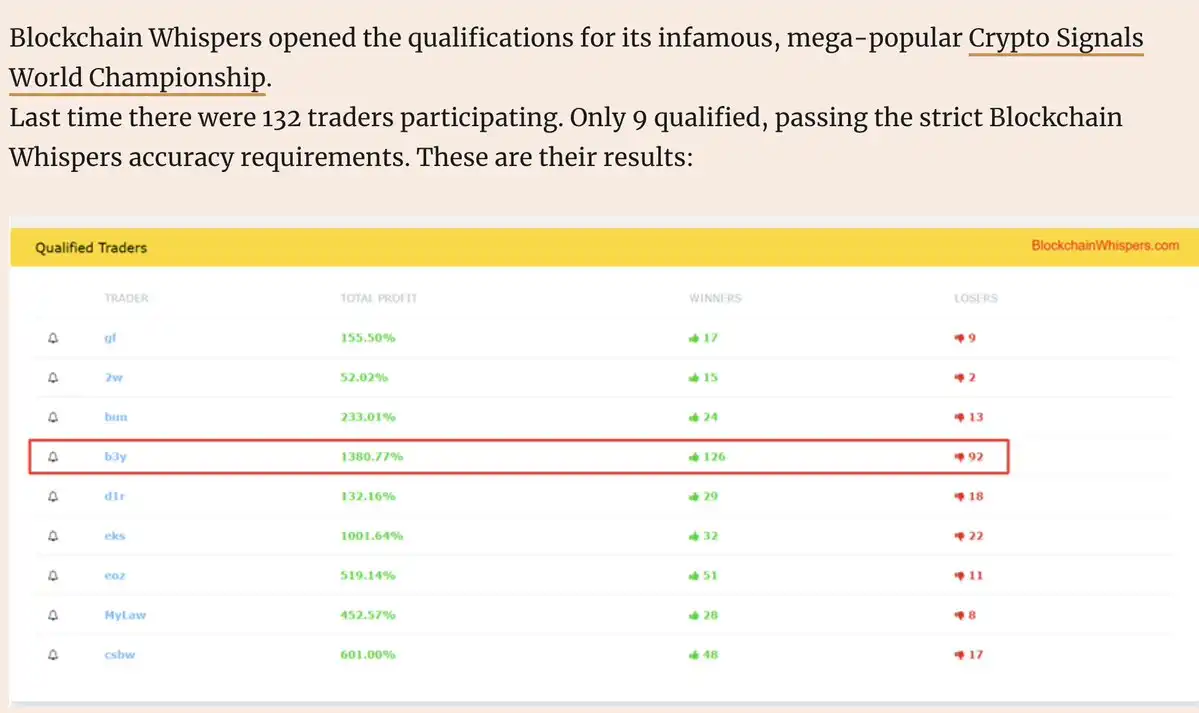
Task: Toggle the notification bell for trader b3y
Action: (53, 457)
